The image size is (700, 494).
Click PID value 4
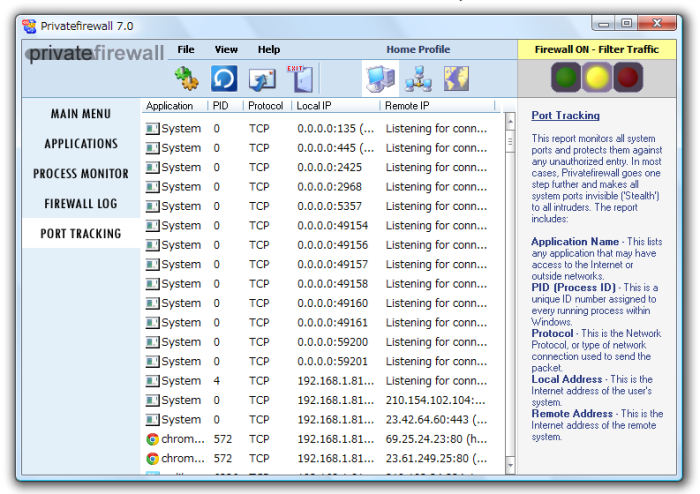tap(217, 381)
